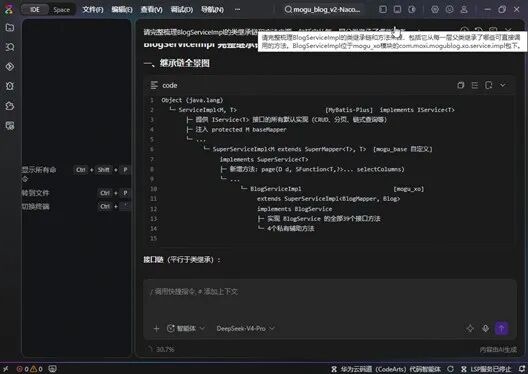Viewport: 528px width, 374px height.
Task: Open the sidebar icon below the debug icon
Action: point(10,106)
